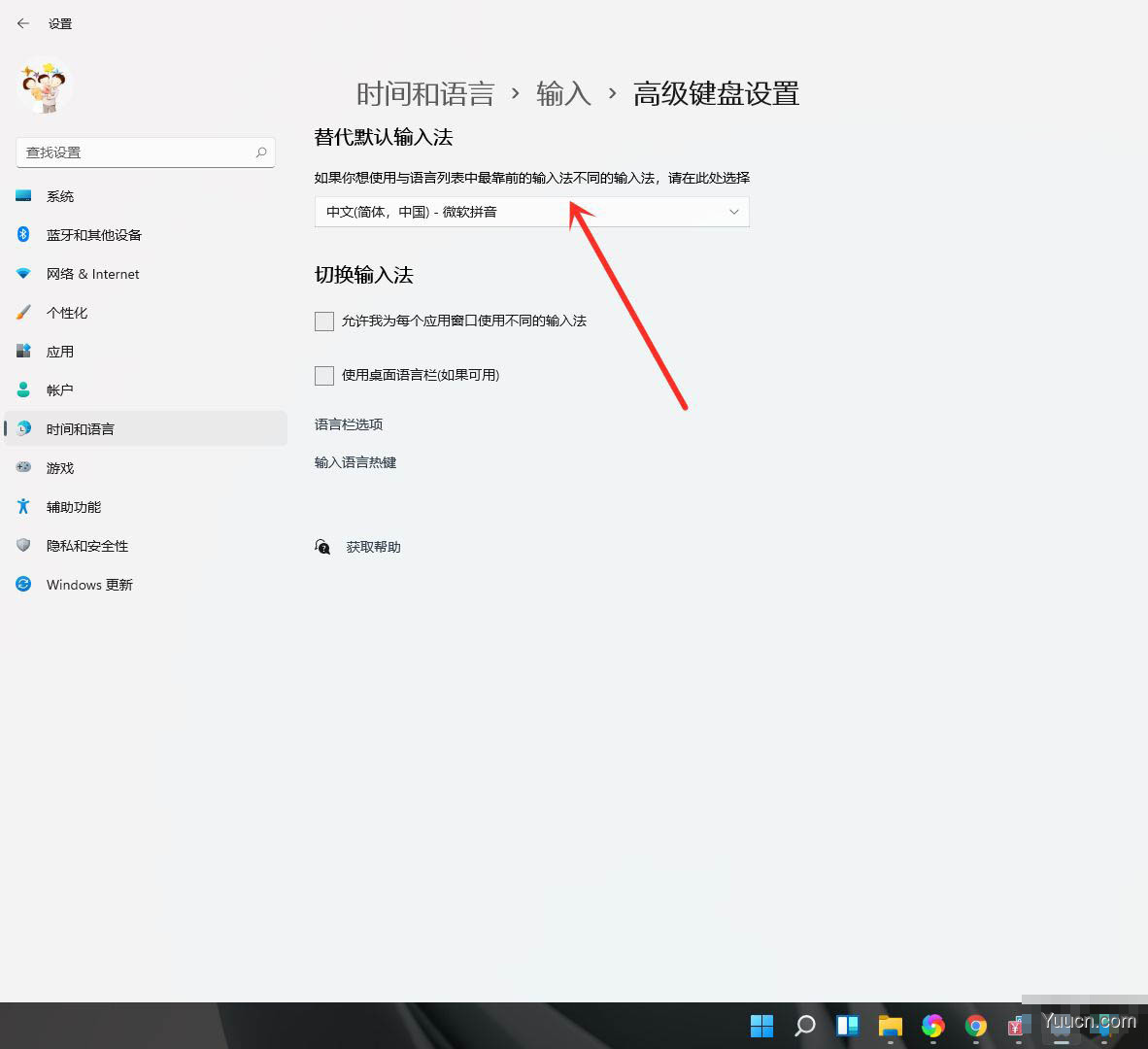
Task: Open 个性化 with the paintbrush icon
Action: 145,313
